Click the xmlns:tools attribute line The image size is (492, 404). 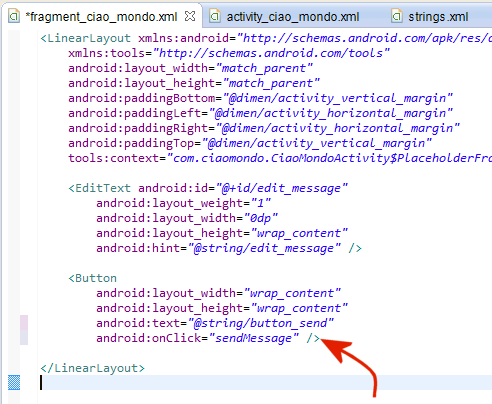pyautogui.click(x=229, y=53)
